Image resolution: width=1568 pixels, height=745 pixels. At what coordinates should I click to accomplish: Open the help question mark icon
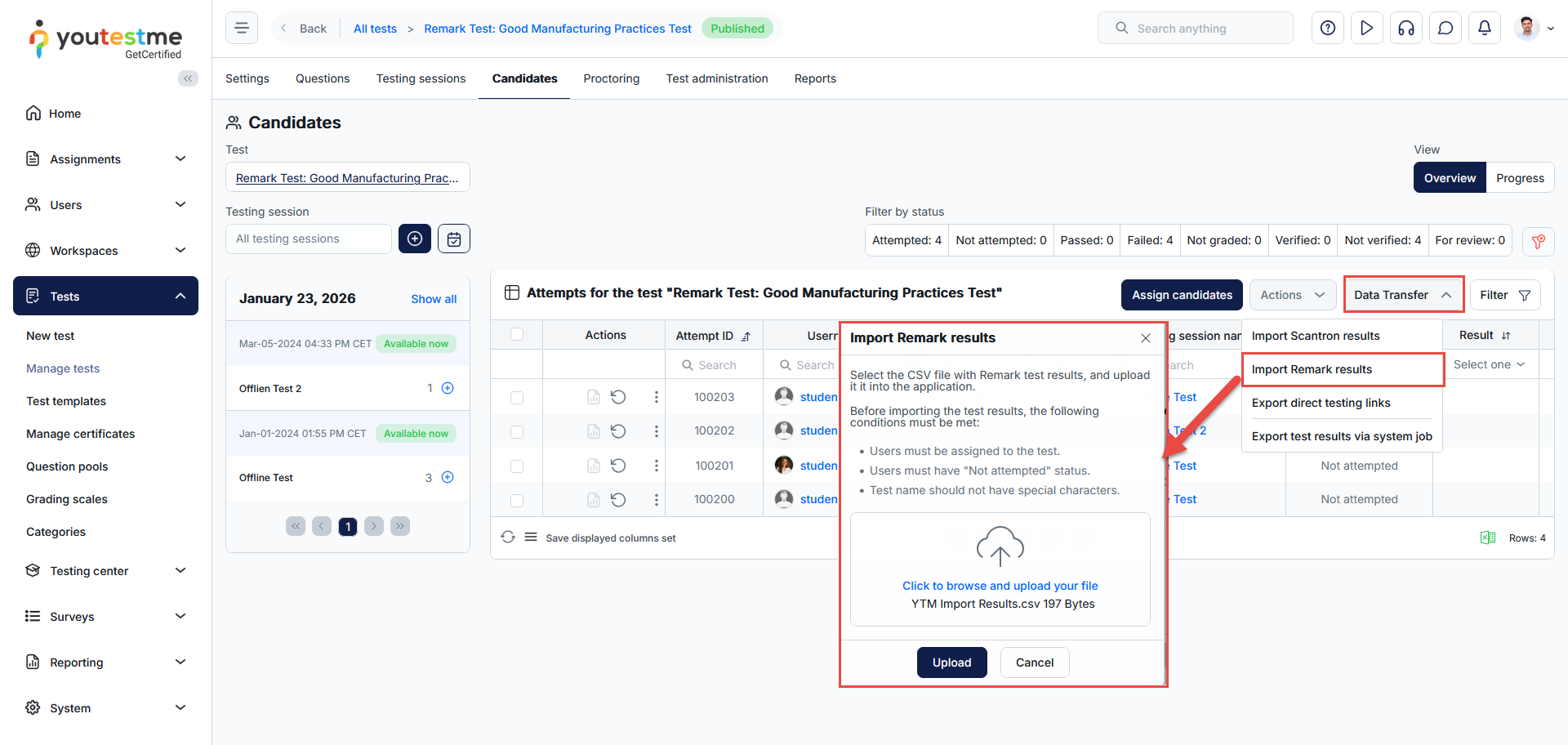[x=1327, y=29]
